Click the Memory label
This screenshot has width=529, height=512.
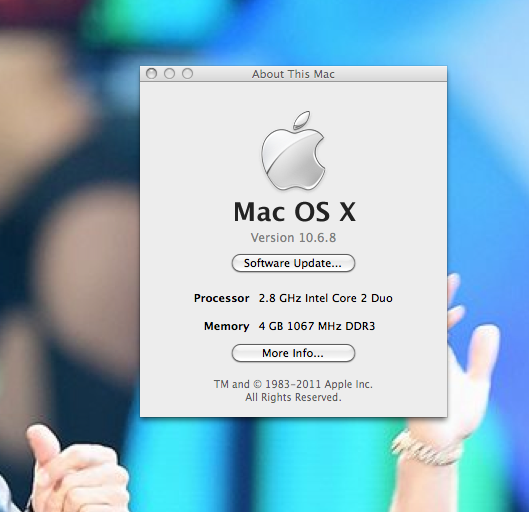226,326
